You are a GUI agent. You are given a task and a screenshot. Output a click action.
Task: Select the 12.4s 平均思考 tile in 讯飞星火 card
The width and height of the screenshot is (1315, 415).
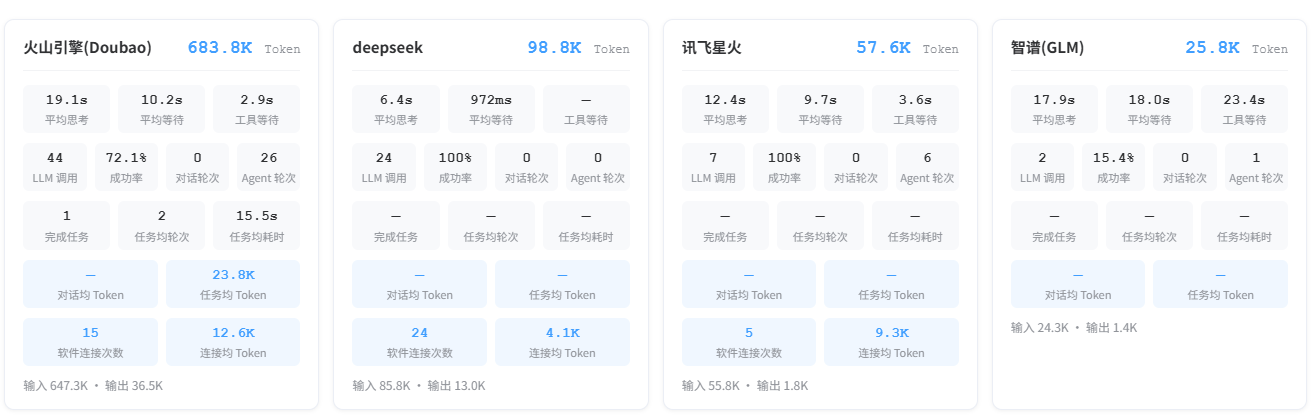725,109
